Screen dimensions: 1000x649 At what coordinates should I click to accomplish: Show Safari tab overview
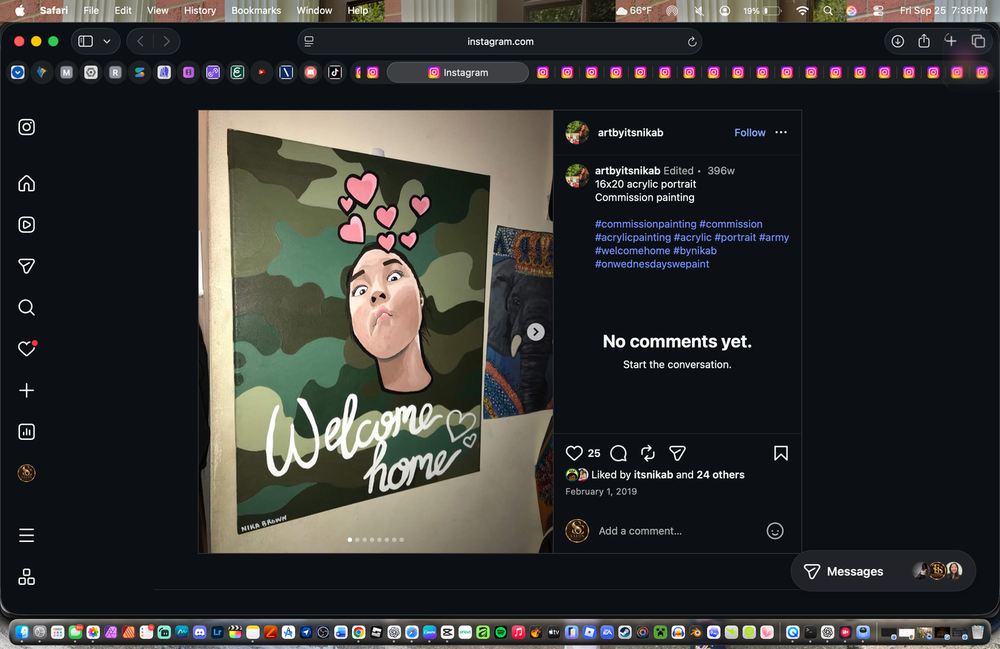pyautogui.click(x=978, y=41)
